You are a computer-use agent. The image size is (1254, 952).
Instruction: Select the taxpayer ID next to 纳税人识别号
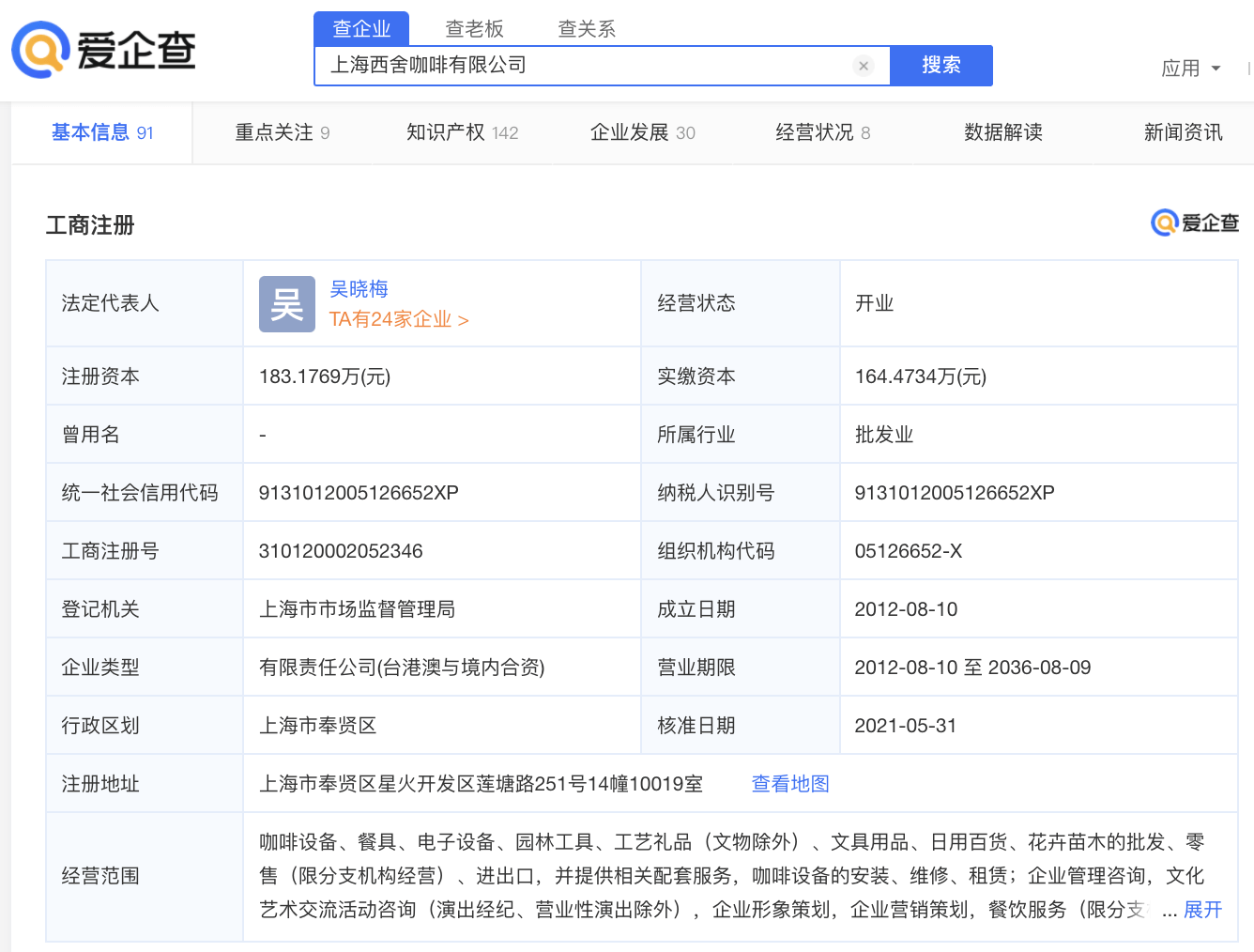click(955, 493)
